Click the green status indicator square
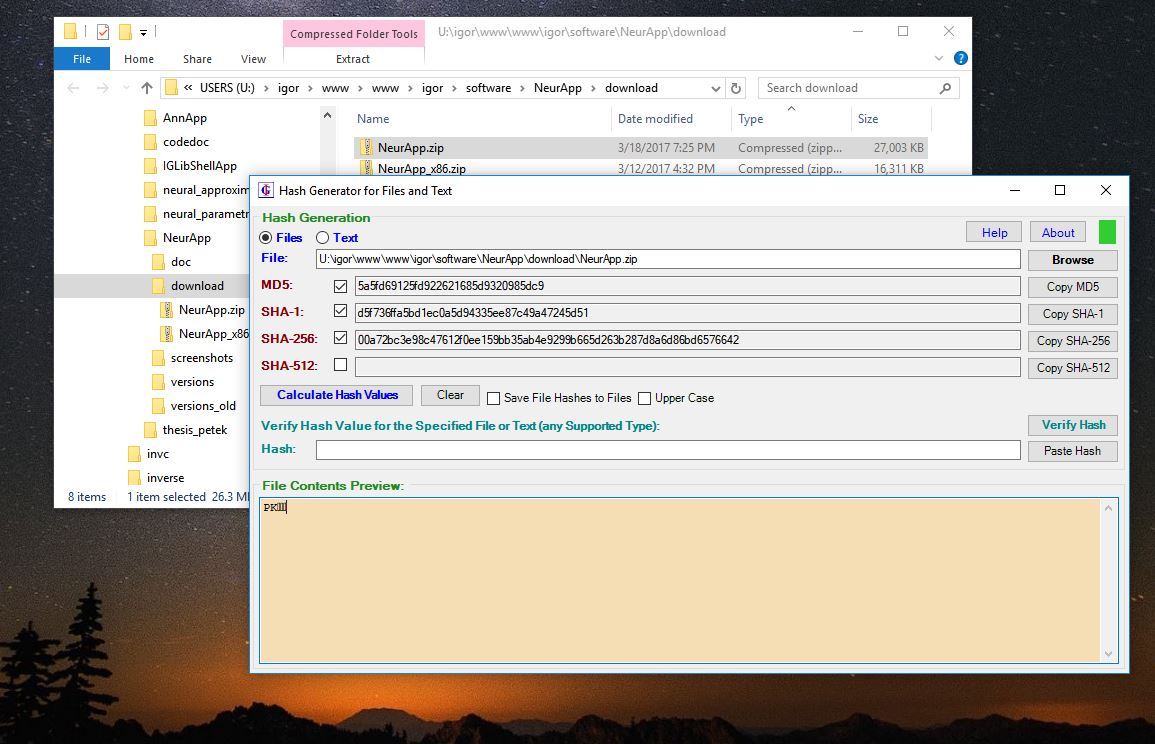Image resolution: width=1155 pixels, height=744 pixels. (1107, 232)
